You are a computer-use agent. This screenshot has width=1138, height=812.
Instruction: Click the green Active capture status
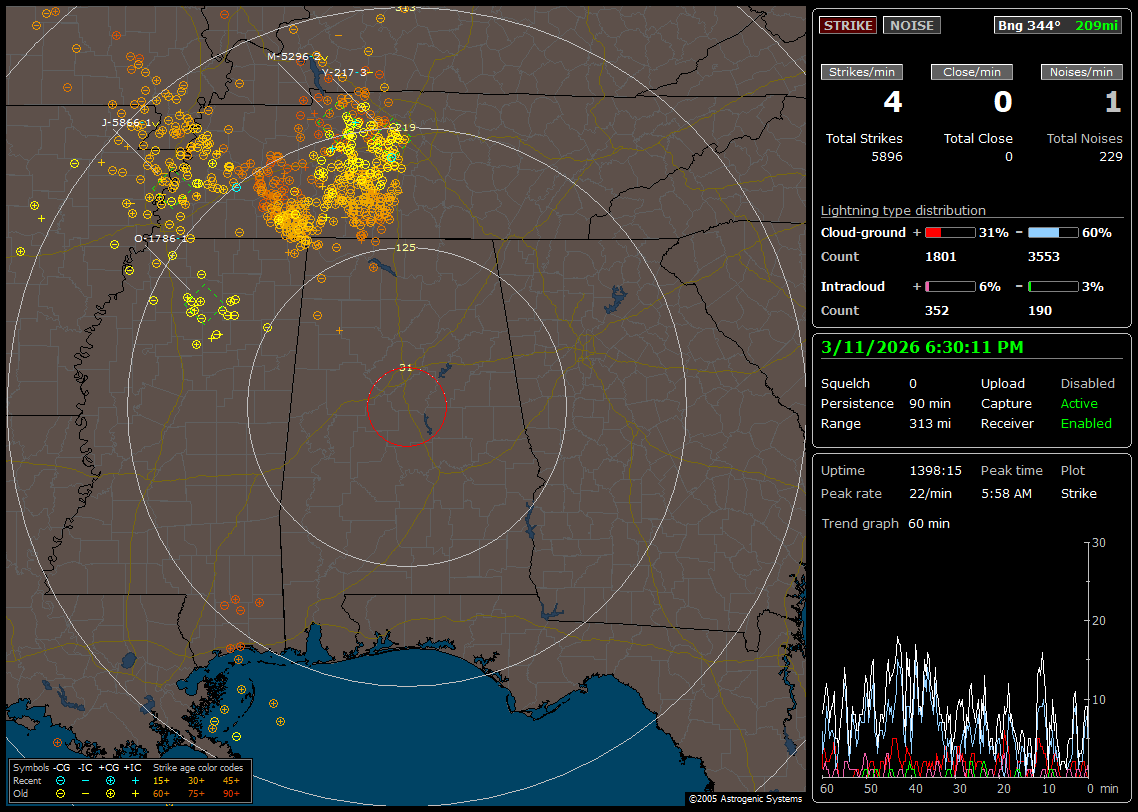pyautogui.click(x=1079, y=404)
